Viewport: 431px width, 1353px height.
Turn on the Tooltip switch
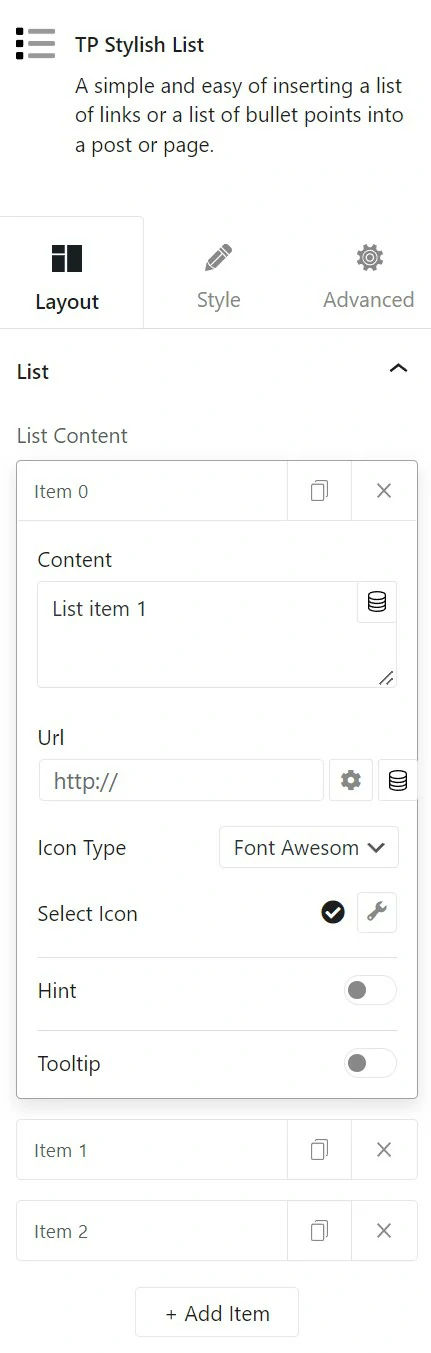(x=370, y=1063)
